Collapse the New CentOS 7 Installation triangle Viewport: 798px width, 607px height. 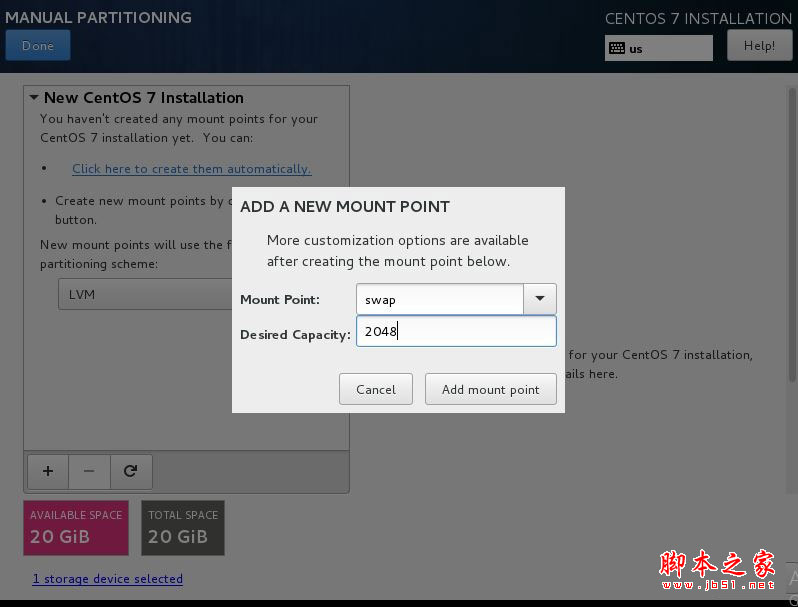(34, 98)
